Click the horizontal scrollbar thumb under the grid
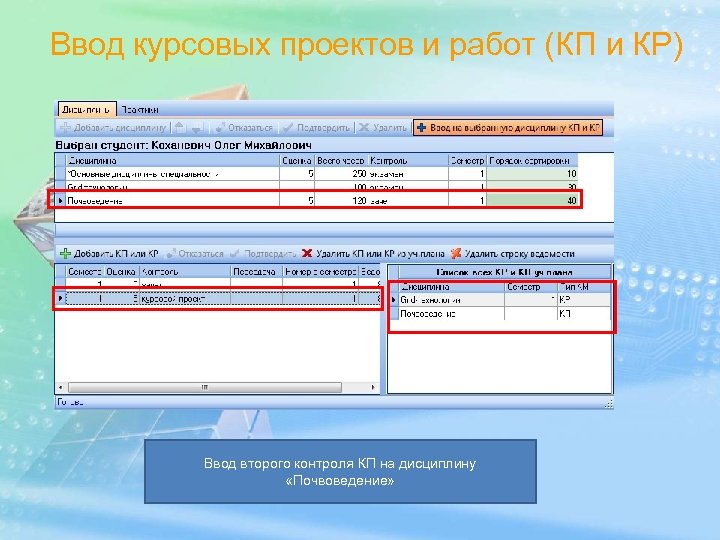Viewport: 720px width, 540px height. [x=205, y=388]
